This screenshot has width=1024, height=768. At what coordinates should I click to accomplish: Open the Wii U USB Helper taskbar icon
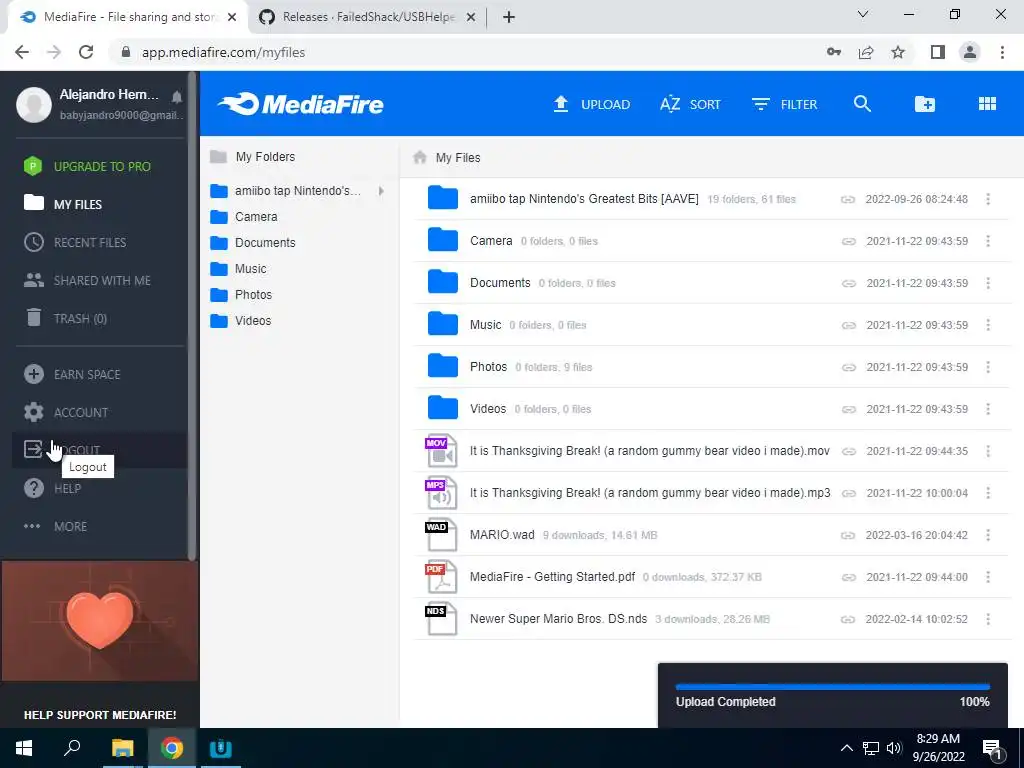click(221, 748)
